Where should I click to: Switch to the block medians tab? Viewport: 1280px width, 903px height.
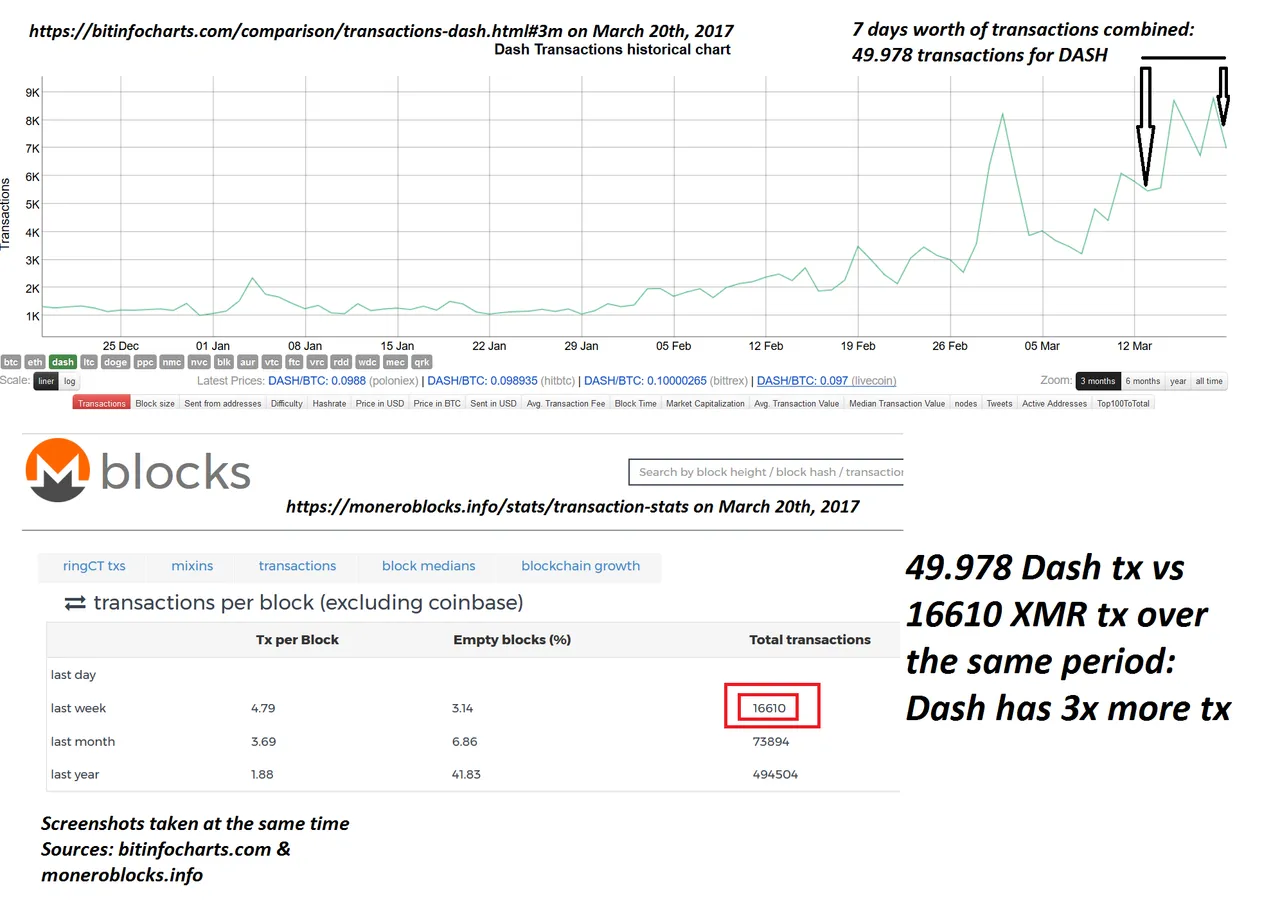point(428,566)
